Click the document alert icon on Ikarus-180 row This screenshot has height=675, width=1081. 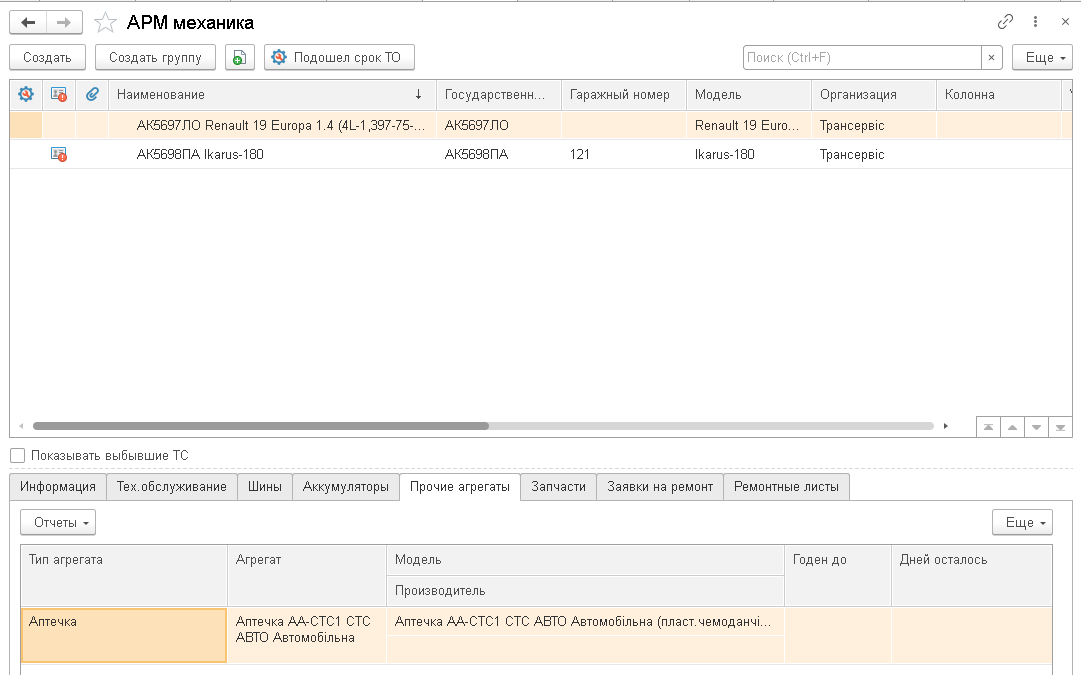pyautogui.click(x=59, y=154)
